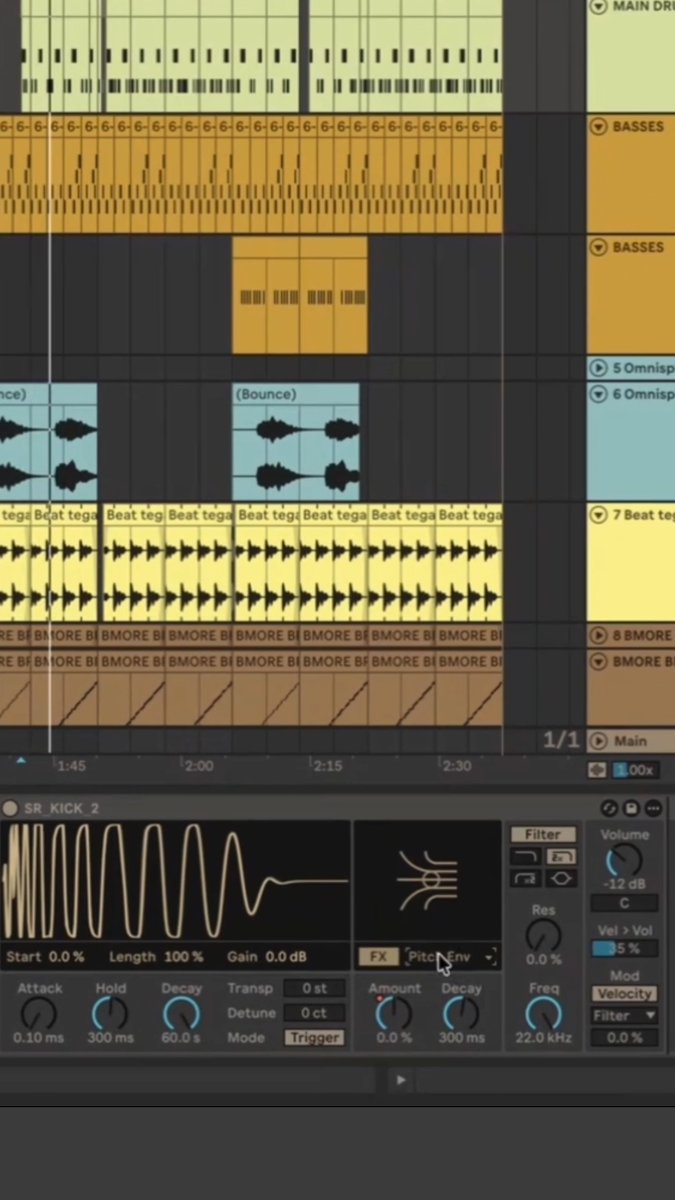Select the highlighted 24 dB low-pass filter shape
The height and width of the screenshot is (1200, 675).
(x=561, y=857)
